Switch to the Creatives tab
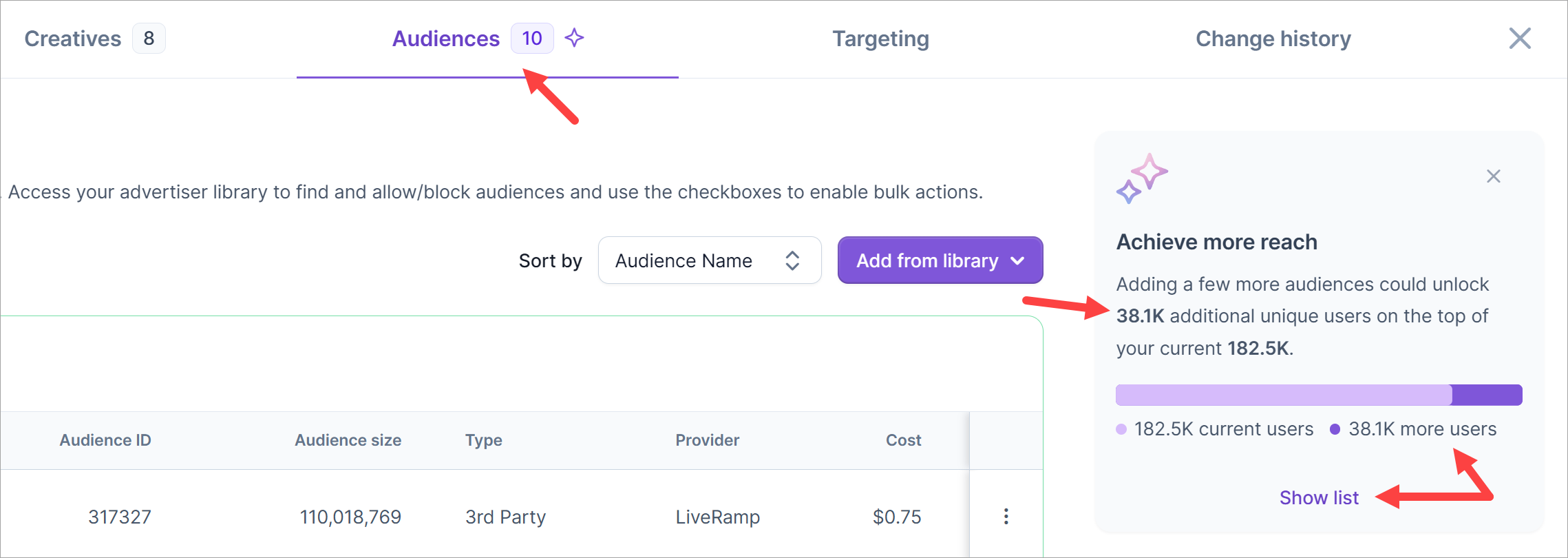Image resolution: width=1568 pixels, height=558 pixels. click(x=73, y=39)
